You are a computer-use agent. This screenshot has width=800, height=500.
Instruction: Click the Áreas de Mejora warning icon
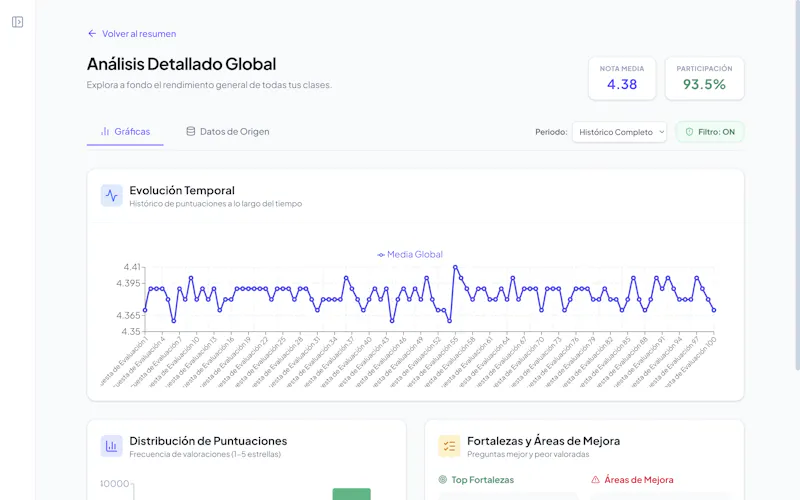pos(595,480)
